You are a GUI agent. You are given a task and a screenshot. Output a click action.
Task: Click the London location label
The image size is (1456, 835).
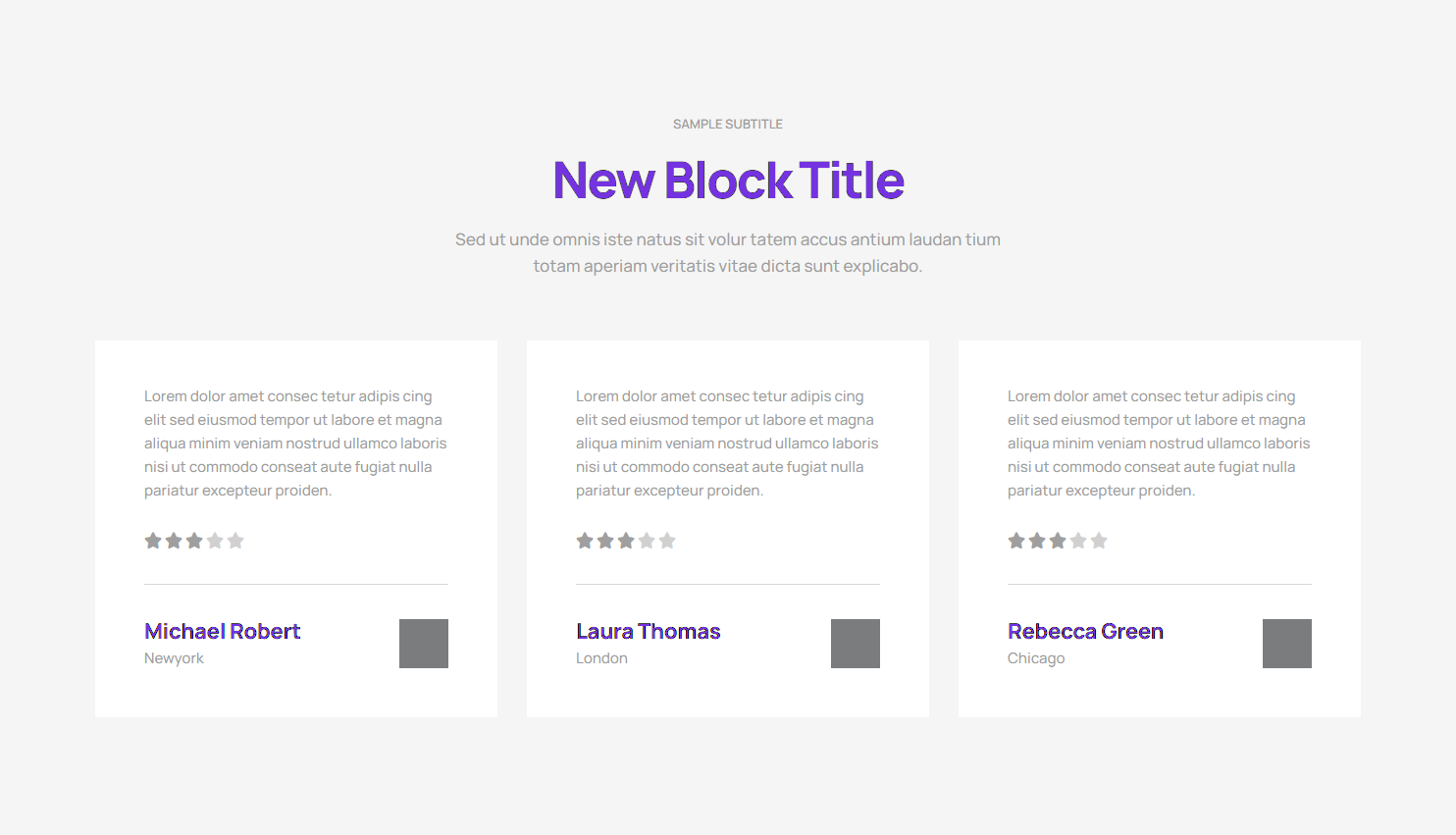[601, 658]
